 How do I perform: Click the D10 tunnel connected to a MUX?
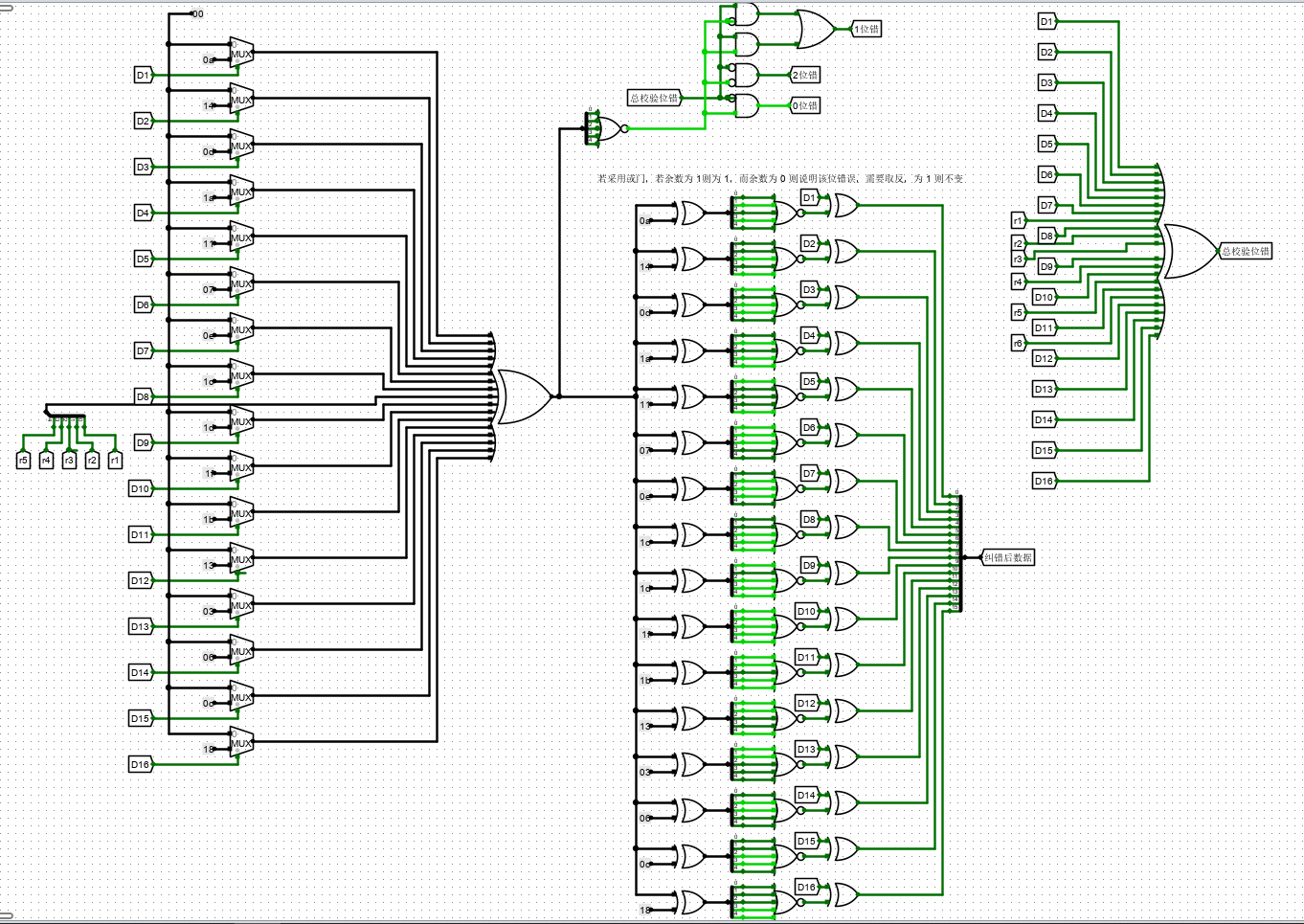tap(141, 488)
